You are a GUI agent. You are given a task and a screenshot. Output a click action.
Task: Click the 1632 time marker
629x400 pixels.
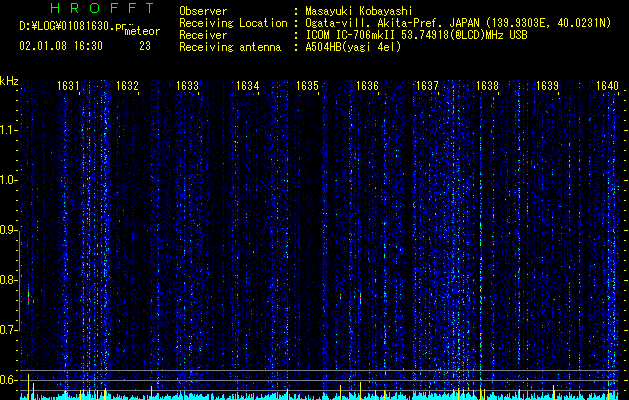127,86
